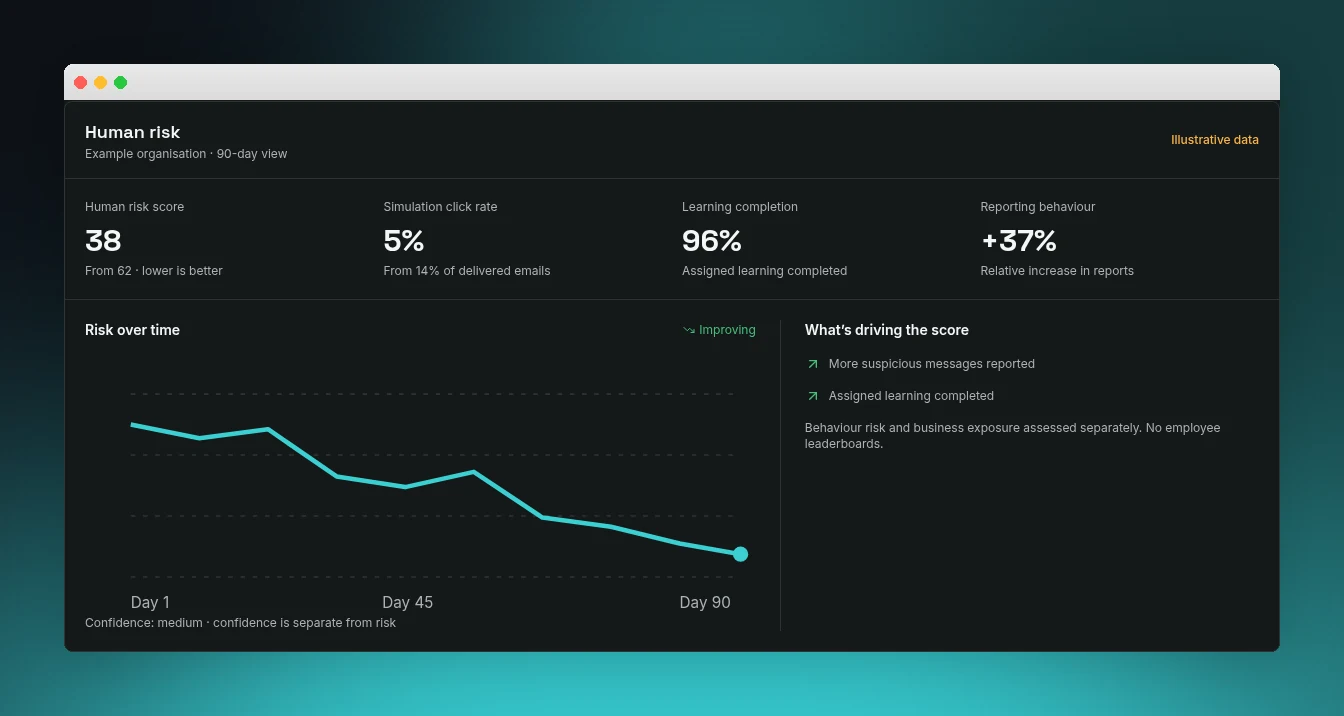
Task: Click the yellow minimize window button
Action: [x=101, y=83]
